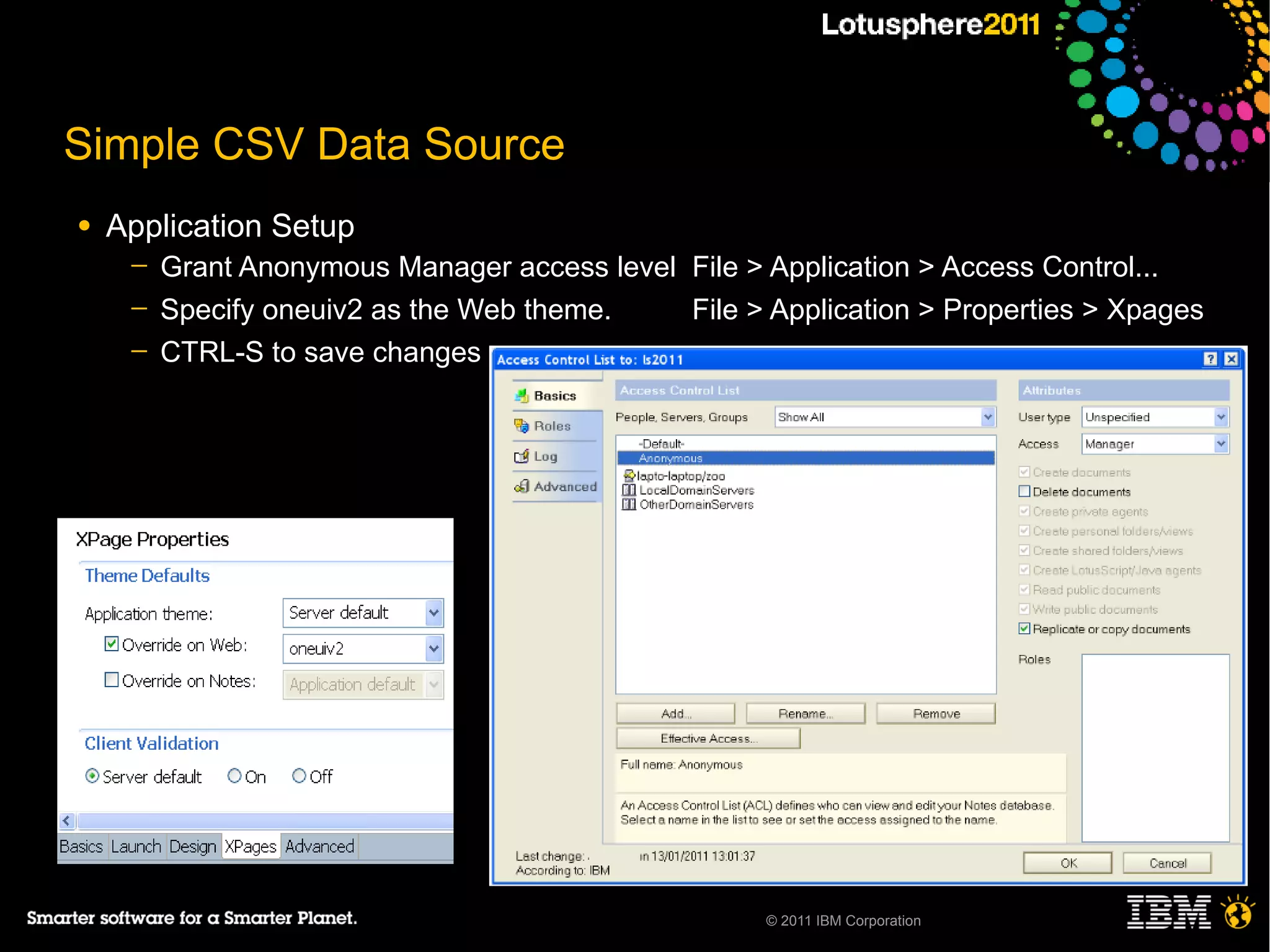The width and height of the screenshot is (1270, 952).
Task: Select LocalDomainServers entry name
Action: coord(696,490)
